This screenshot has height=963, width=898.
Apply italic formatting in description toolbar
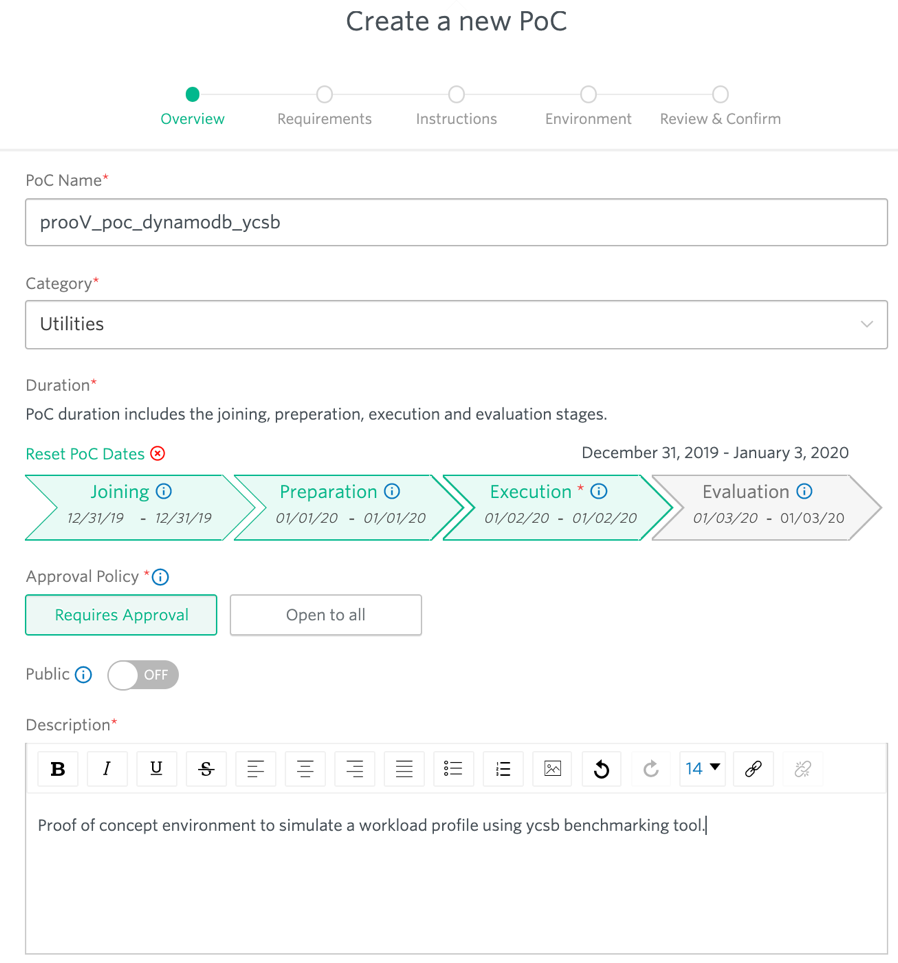click(107, 768)
